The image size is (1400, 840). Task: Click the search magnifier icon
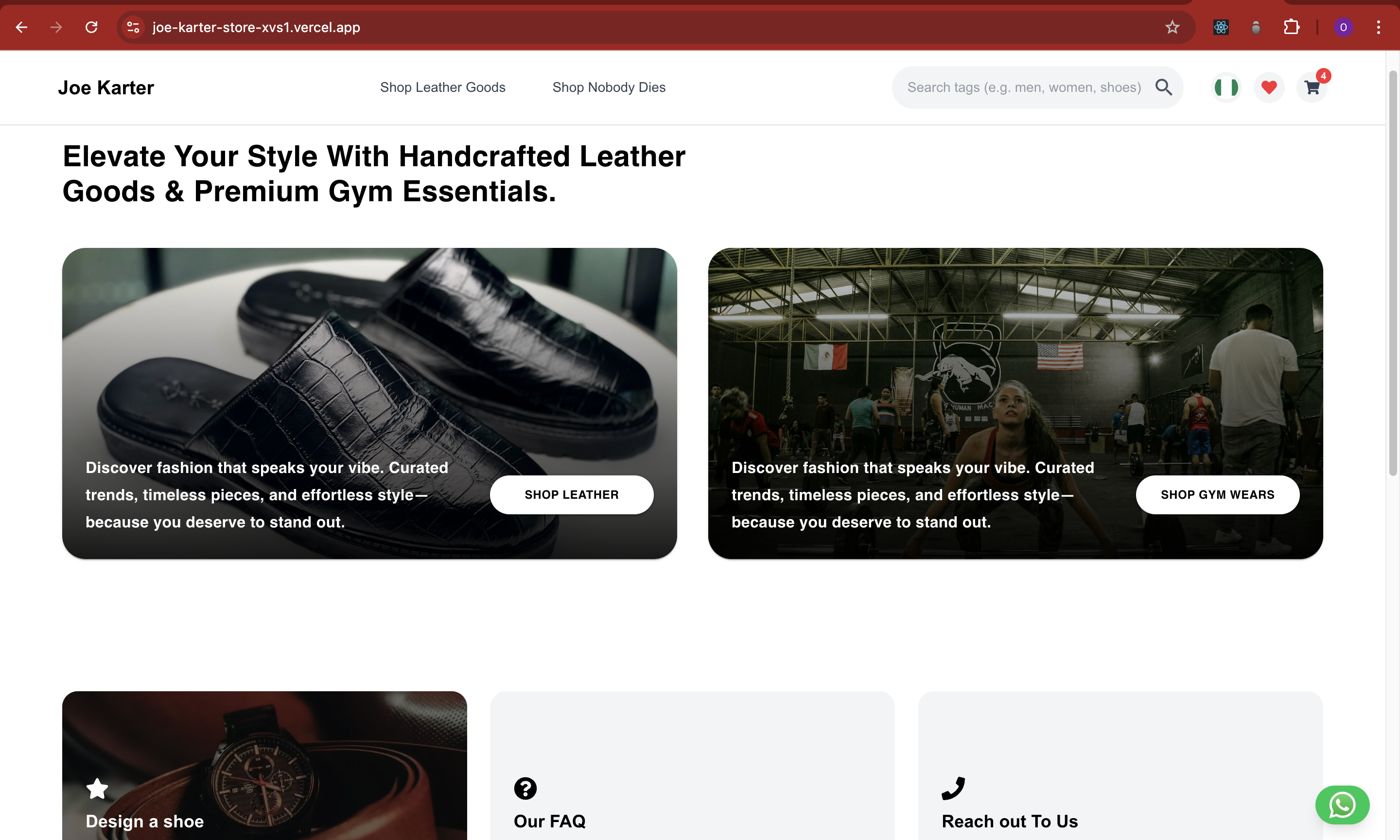click(1163, 87)
